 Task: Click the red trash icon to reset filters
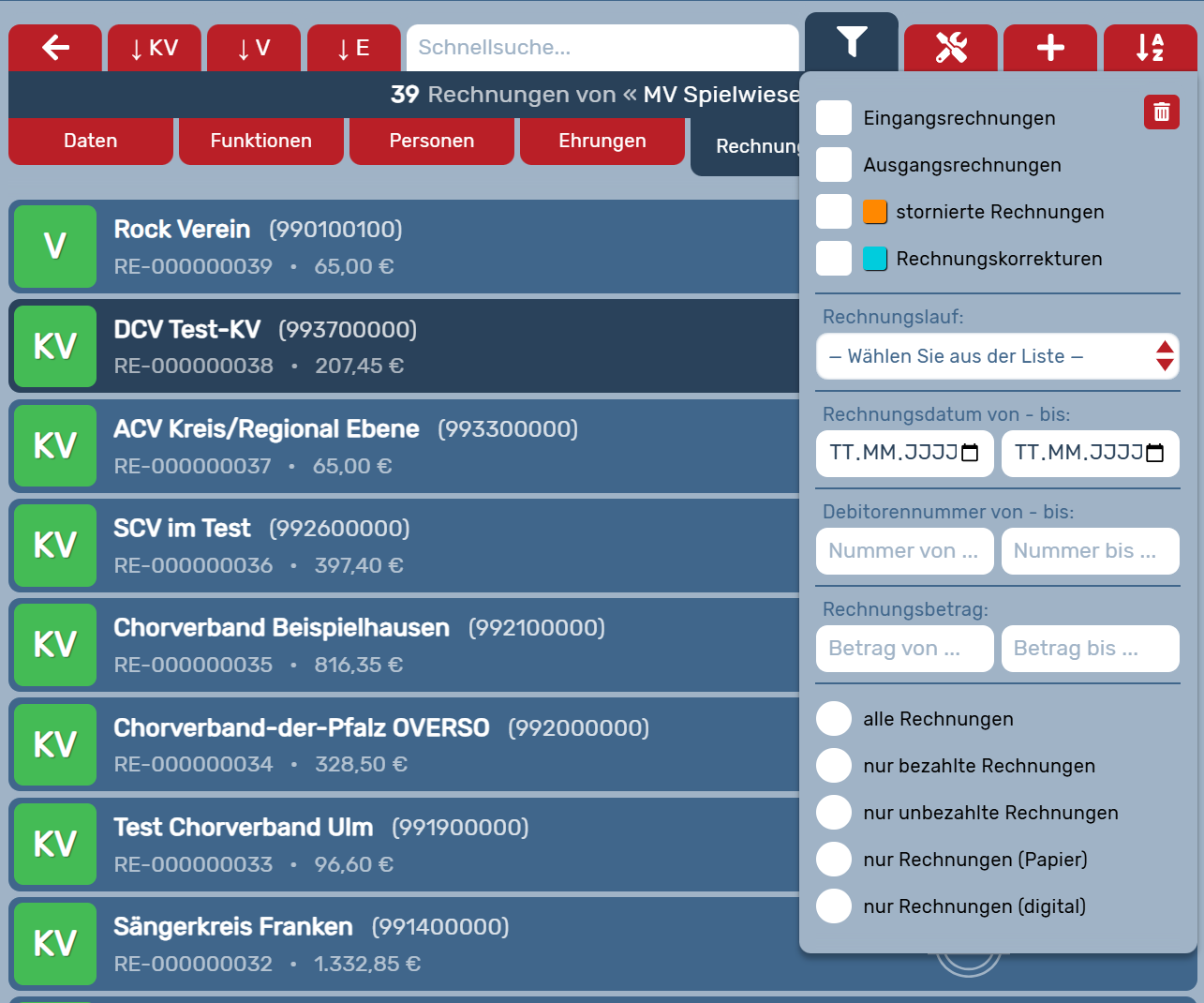pyautogui.click(x=1161, y=112)
